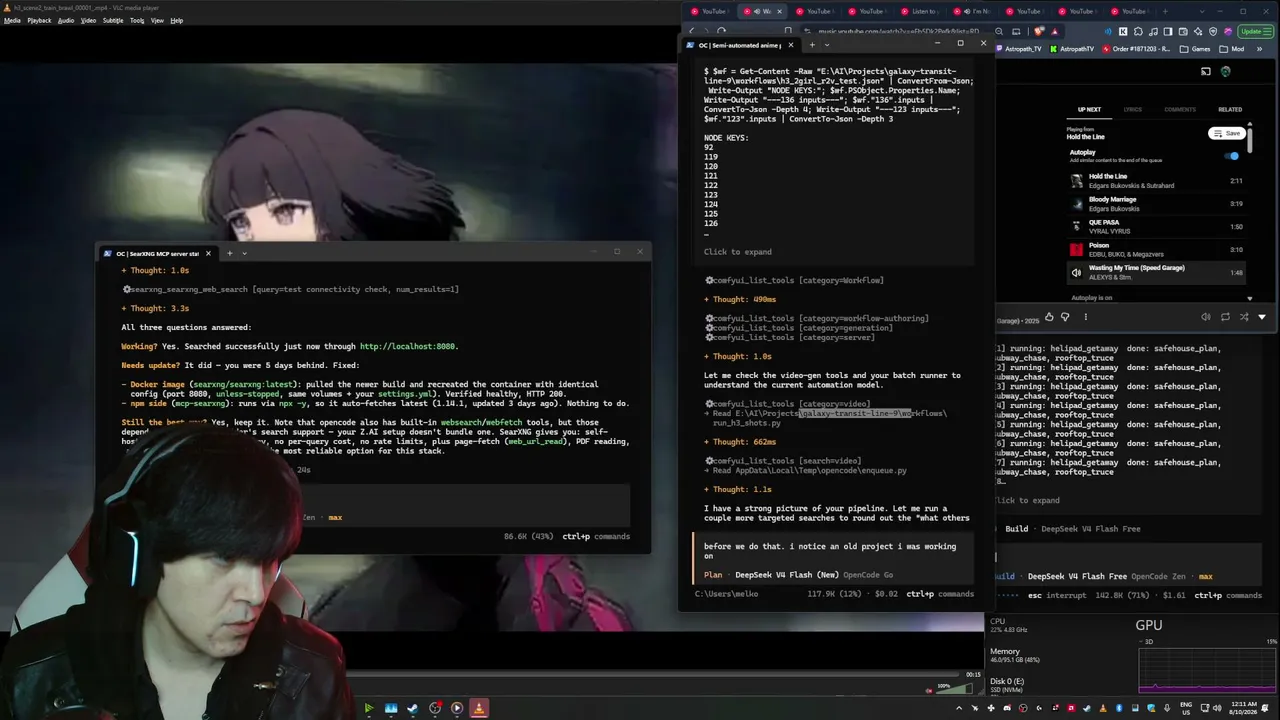Open VLC from taskbar
Image resolution: width=1280 pixels, height=720 pixels.
(x=479, y=708)
